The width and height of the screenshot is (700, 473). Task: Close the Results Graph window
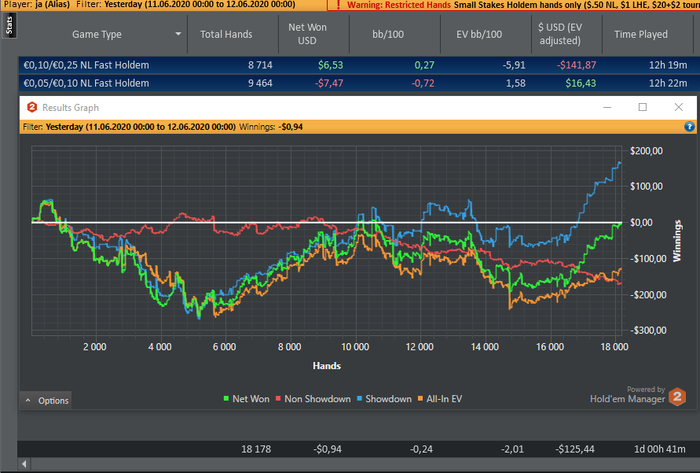(x=679, y=107)
